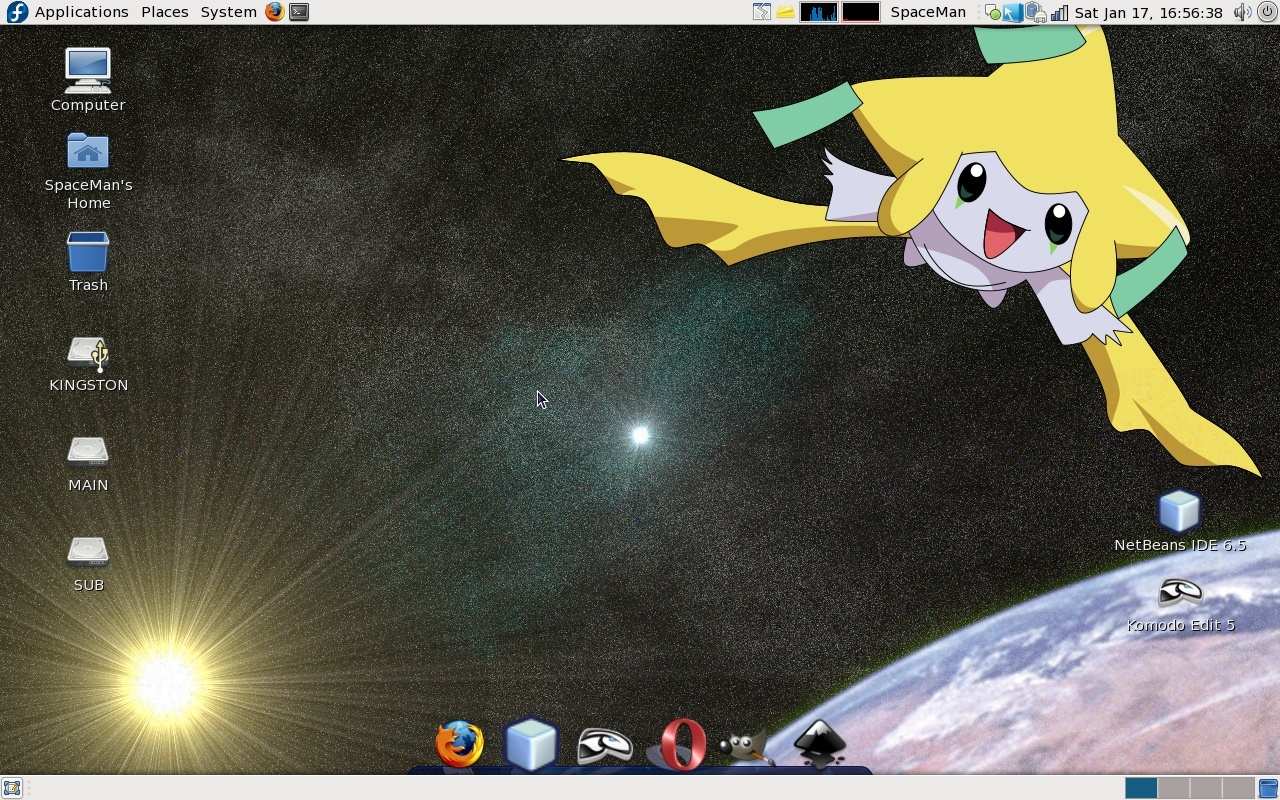The height and width of the screenshot is (800, 1280).
Task: Click the SpaceMan user switcher
Action: click(928, 12)
